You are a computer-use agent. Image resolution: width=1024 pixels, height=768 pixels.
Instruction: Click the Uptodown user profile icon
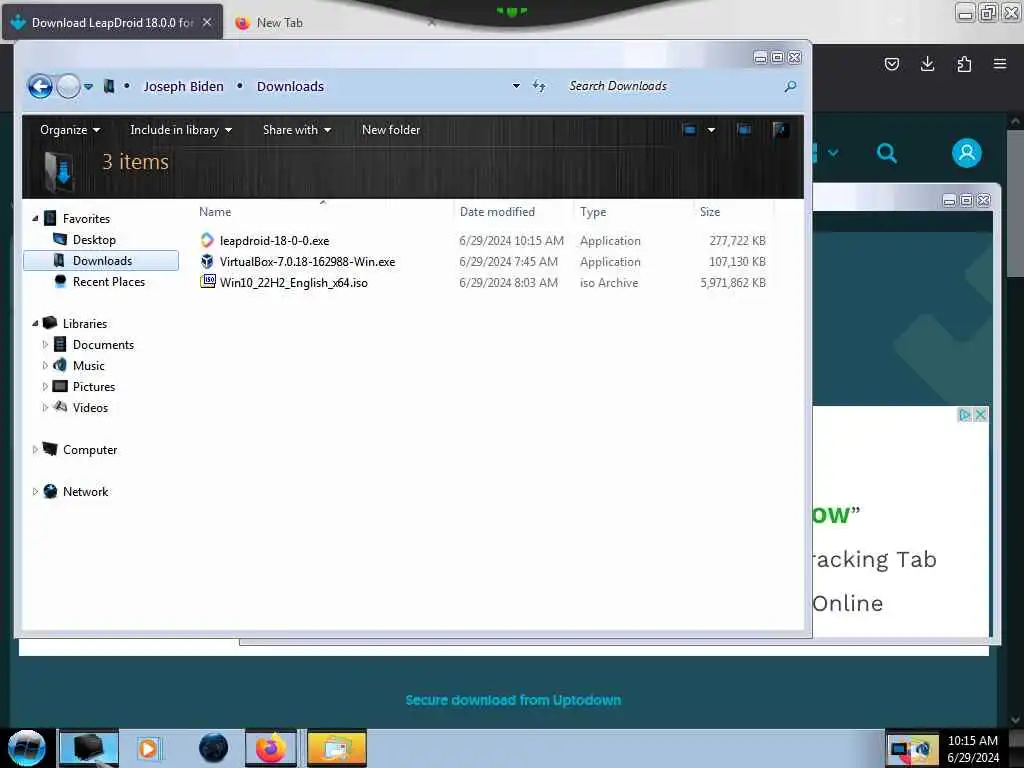pyautogui.click(x=967, y=153)
